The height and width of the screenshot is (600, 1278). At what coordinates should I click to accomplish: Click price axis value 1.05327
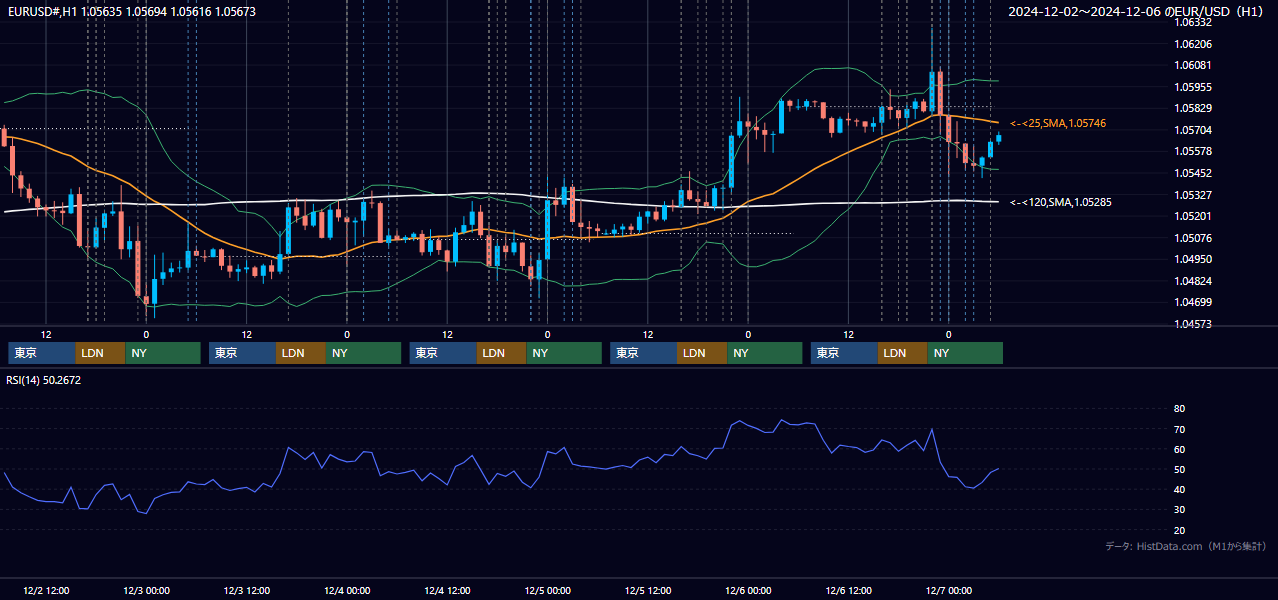(x=1192, y=195)
